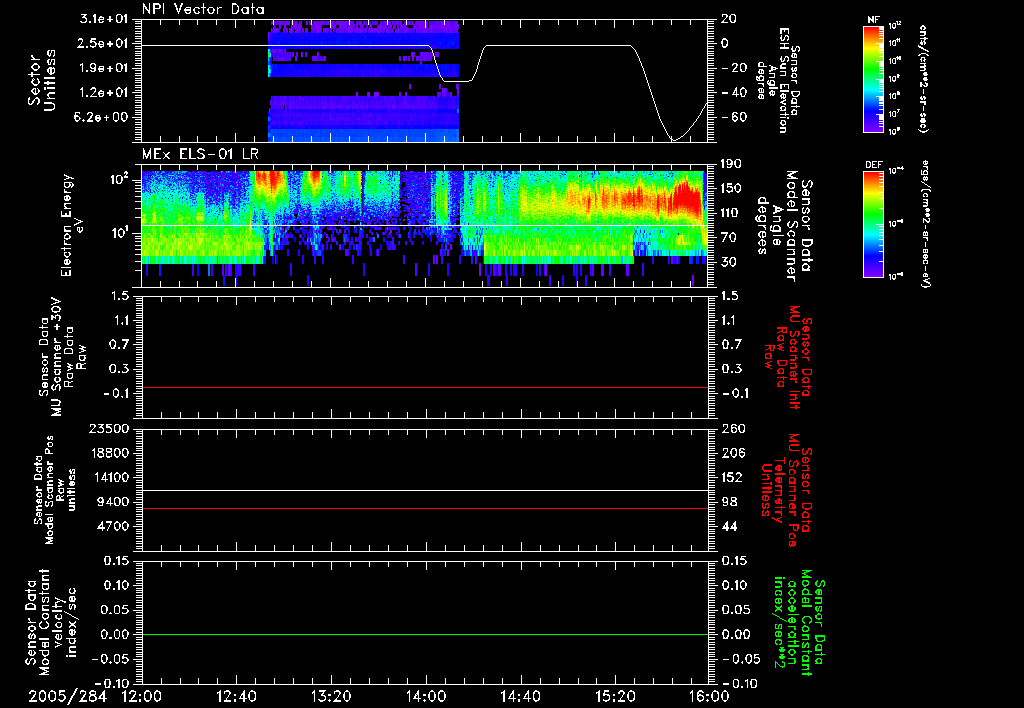This screenshot has width=1024, height=708.
Task: Click the "Sector Unitless" axis label
Action: click(42, 80)
